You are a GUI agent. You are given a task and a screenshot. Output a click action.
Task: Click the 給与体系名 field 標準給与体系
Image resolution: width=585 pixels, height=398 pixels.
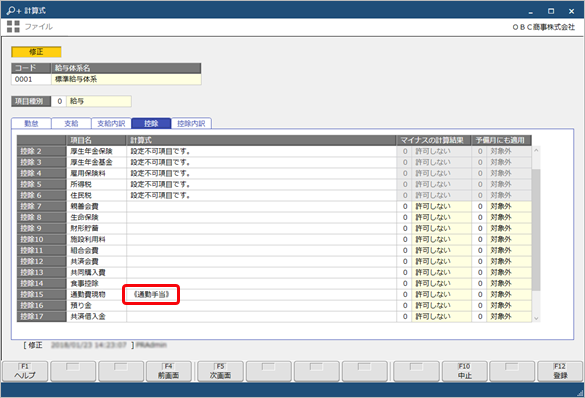click(126, 79)
